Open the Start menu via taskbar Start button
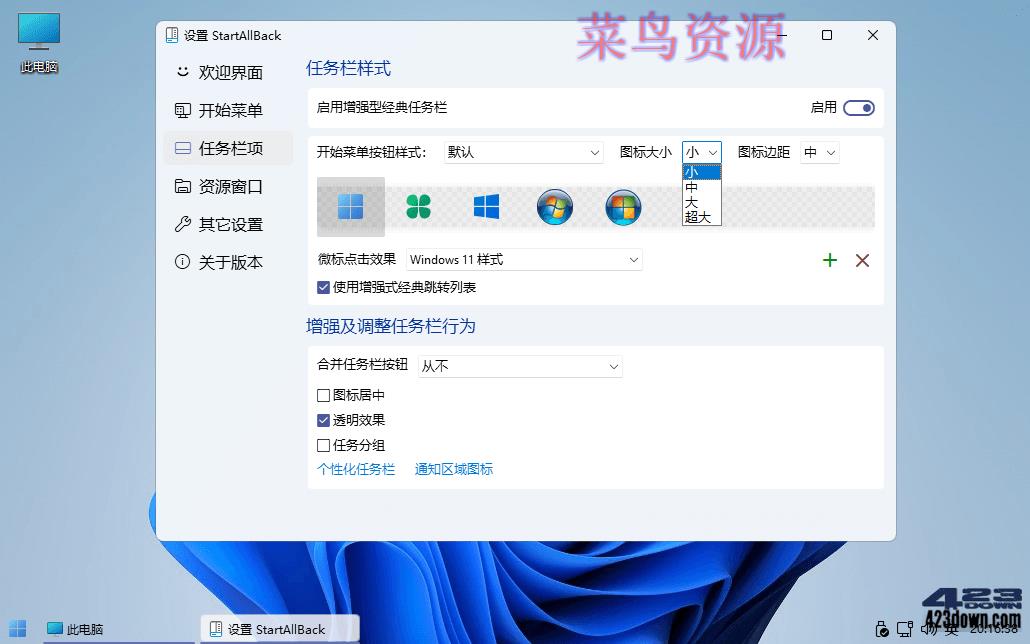The height and width of the screenshot is (644, 1030). pos(16,629)
